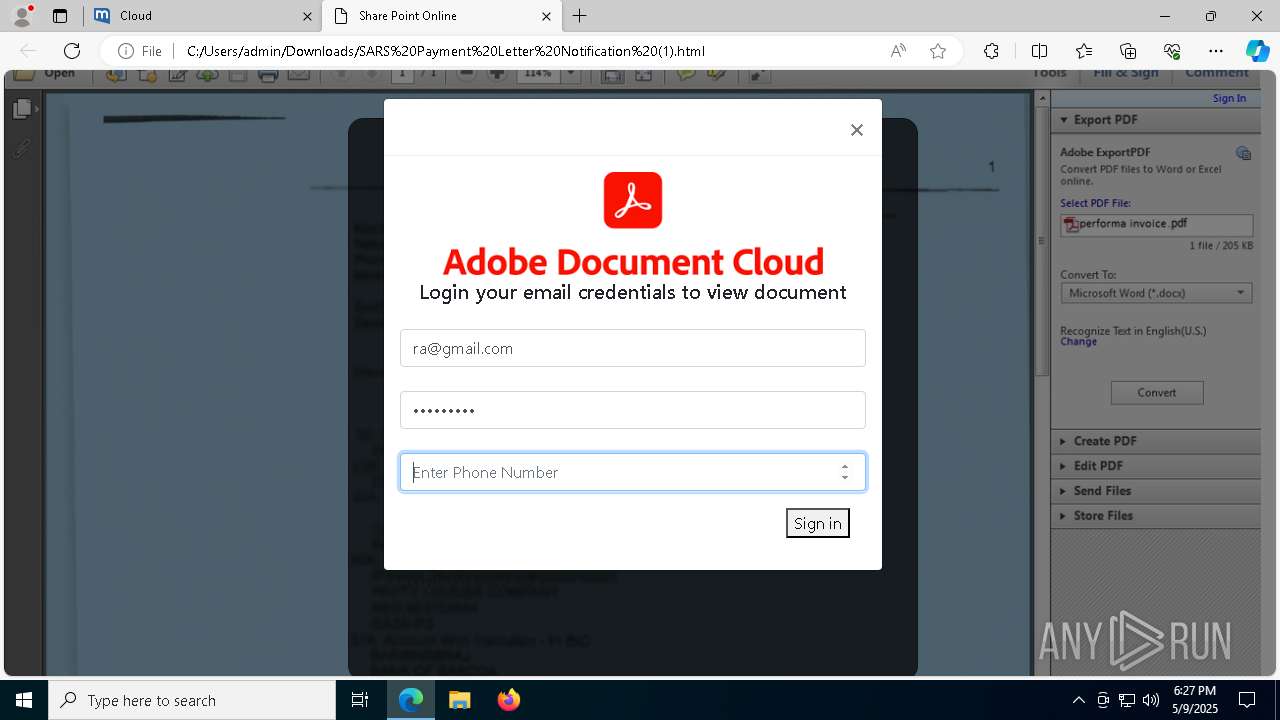Open a new browser tab
Image resolution: width=1280 pixels, height=720 pixels.
tap(580, 16)
